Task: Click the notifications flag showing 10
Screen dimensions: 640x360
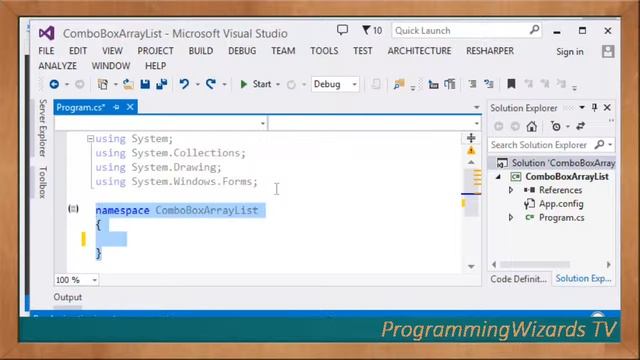Action: pyautogui.click(x=372, y=30)
